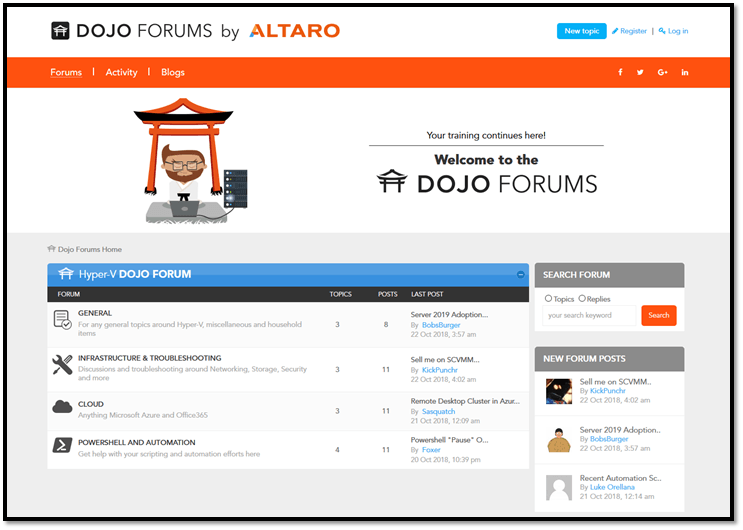743x530 pixels.
Task: Click the dojo master mascot illustration
Action: click(x=190, y=160)
